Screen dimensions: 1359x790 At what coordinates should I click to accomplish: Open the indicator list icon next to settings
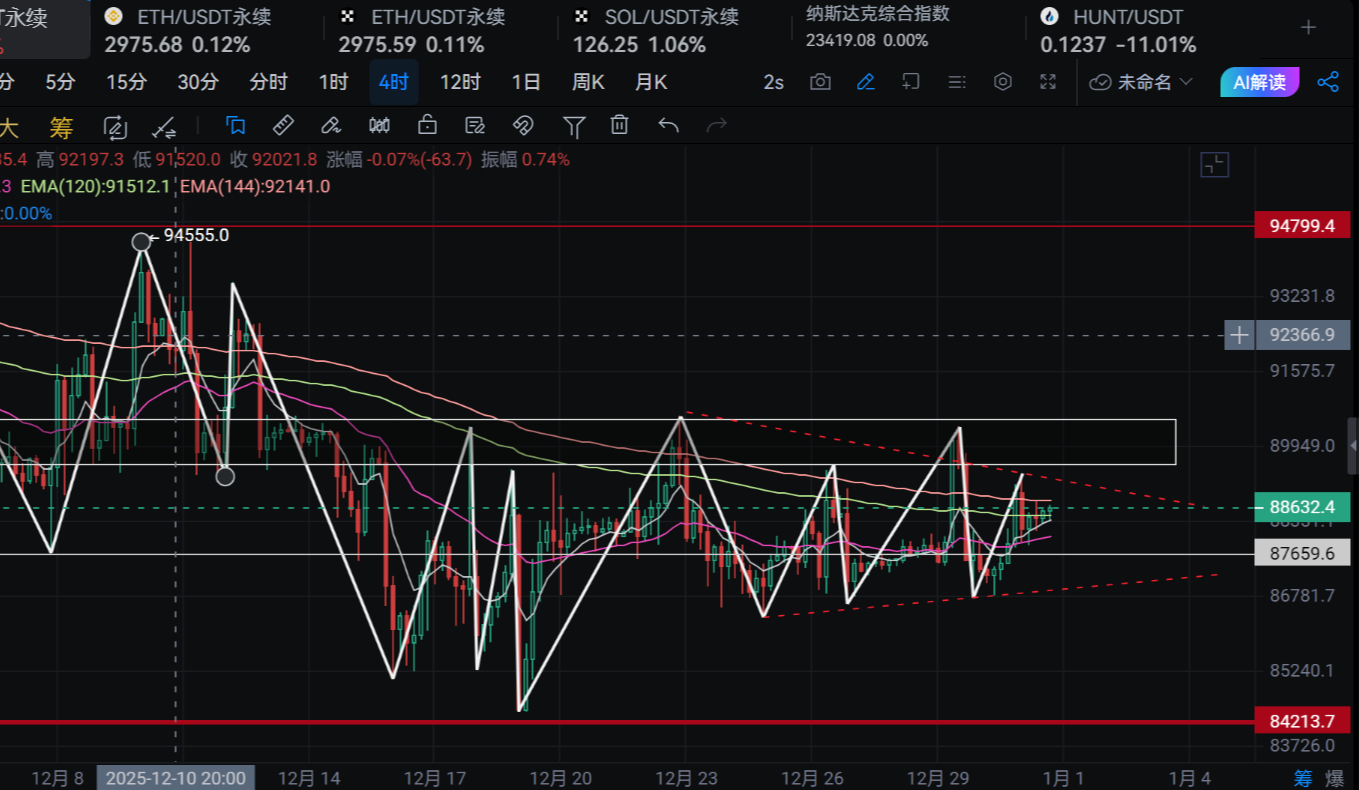[956, 83]
